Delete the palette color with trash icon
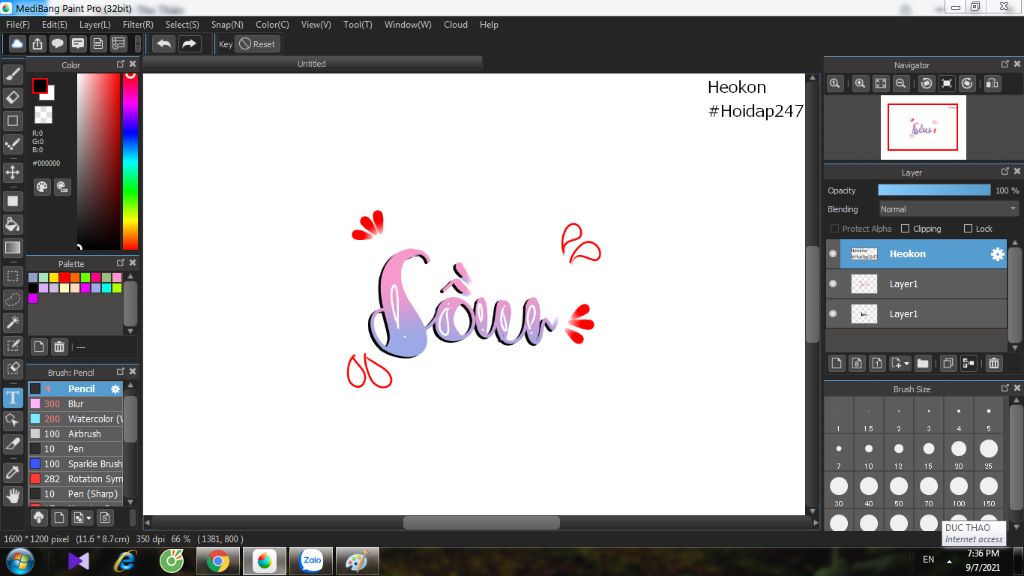The width and height of the screenshot is (1024, 576). click(59, 347)
